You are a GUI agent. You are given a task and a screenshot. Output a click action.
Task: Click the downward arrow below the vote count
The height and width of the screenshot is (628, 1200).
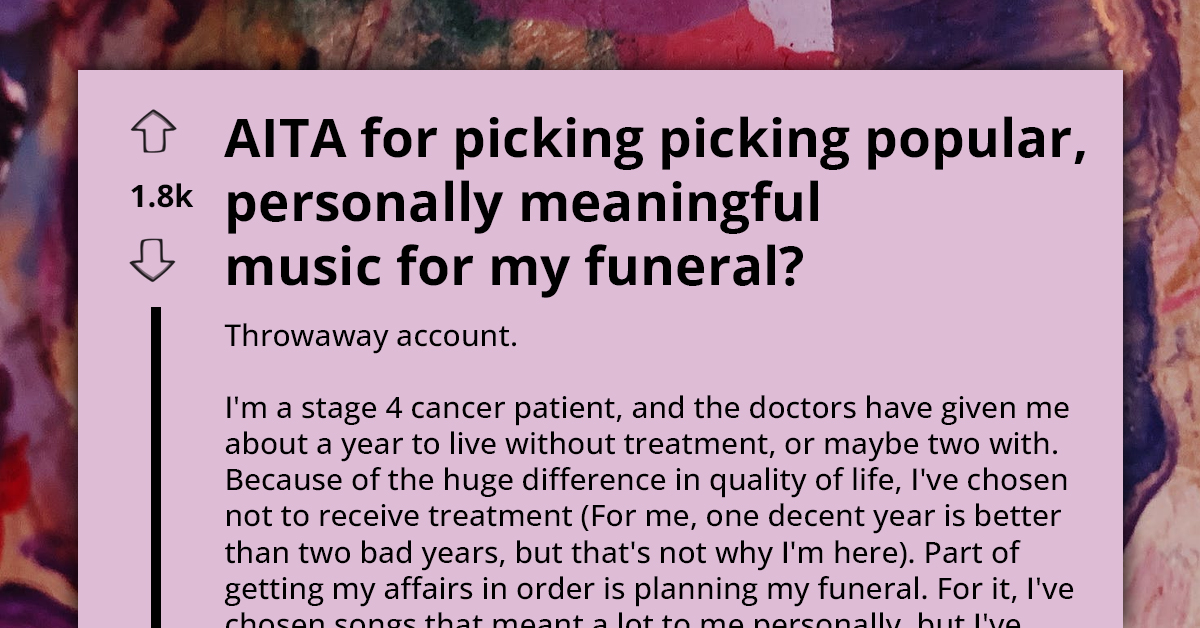[153, 262]
